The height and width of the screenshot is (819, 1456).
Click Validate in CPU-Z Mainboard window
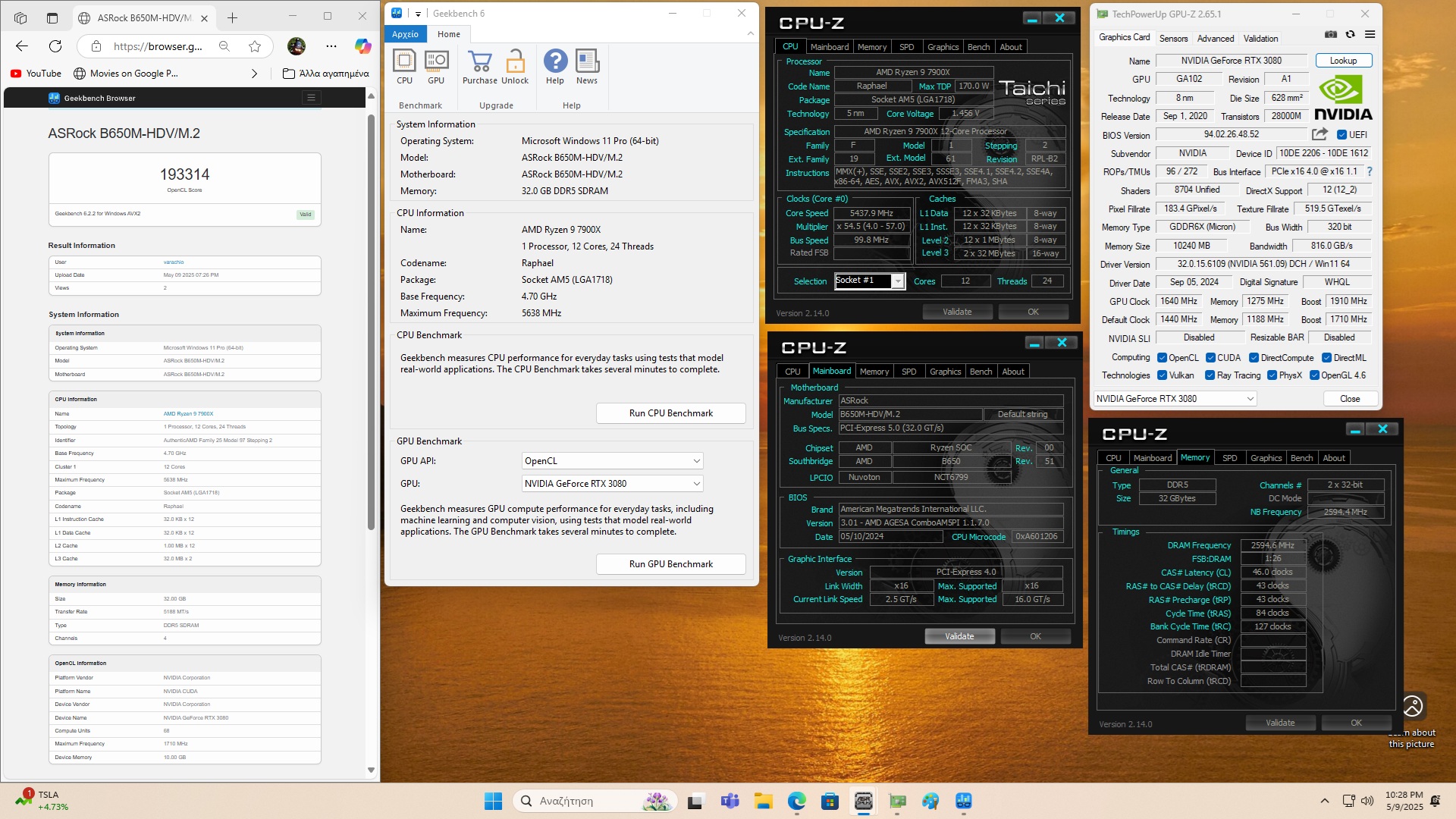959,636
